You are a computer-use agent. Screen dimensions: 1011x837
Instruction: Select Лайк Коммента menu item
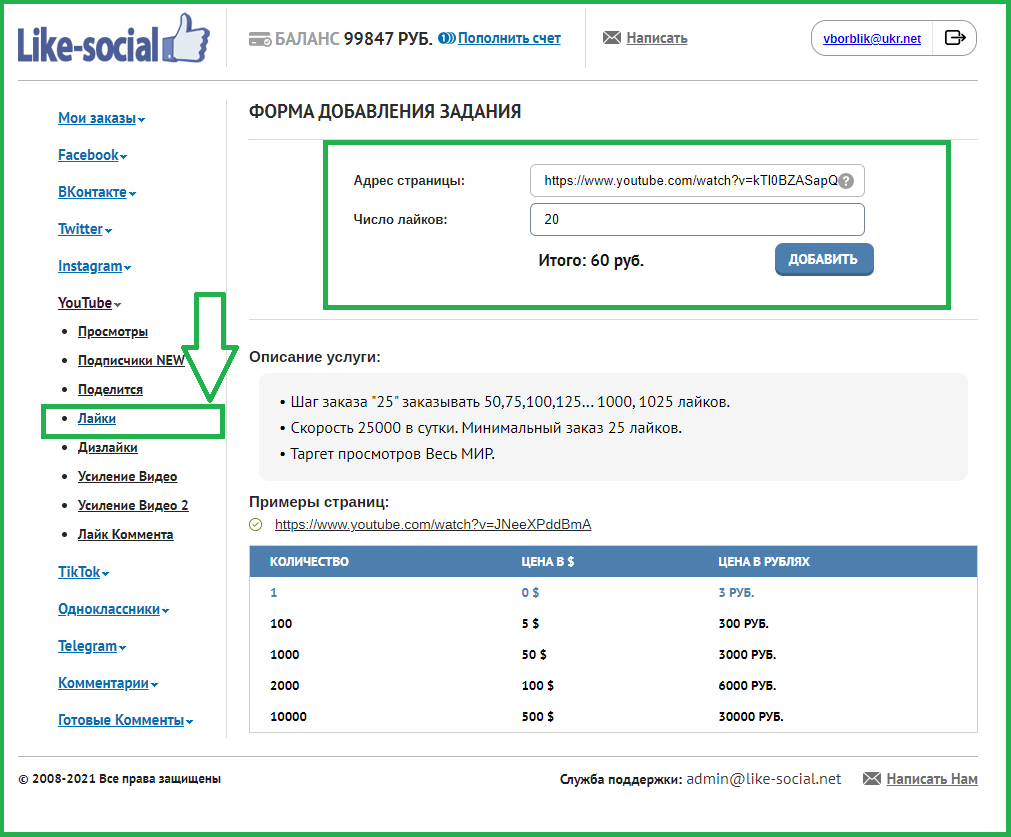coord(126,535)
